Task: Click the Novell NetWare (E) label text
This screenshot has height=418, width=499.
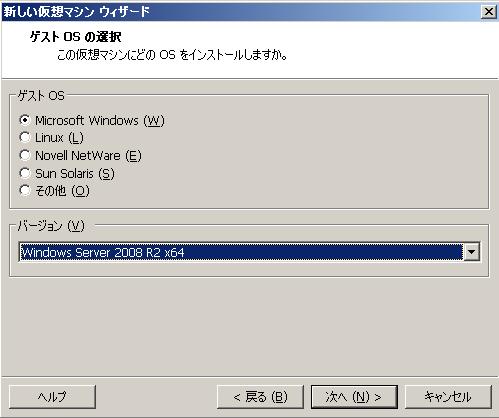Action: [88, 156]
